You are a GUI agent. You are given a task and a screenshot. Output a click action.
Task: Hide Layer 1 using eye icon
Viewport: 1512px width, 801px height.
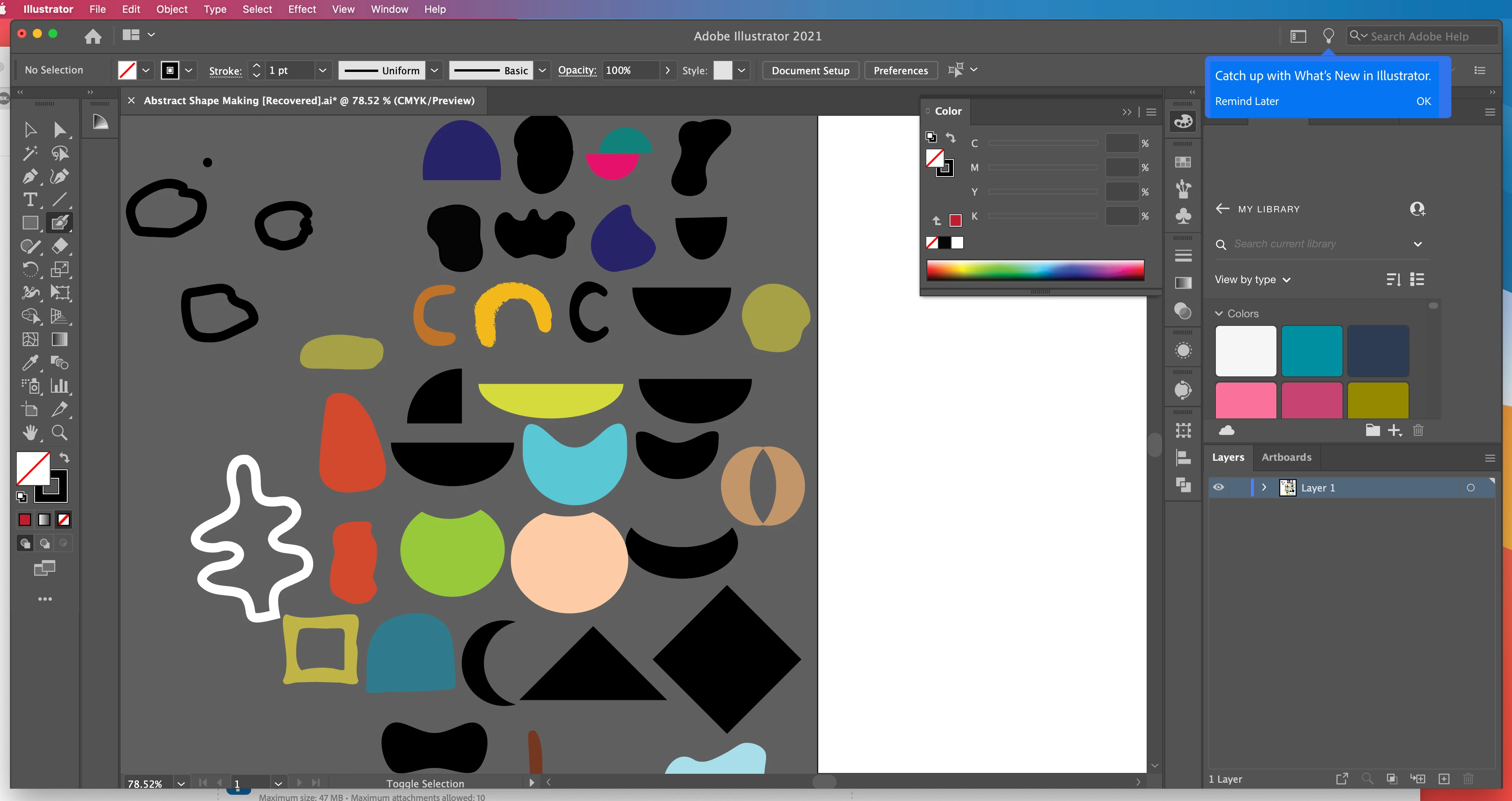[x=1219, y=488]
